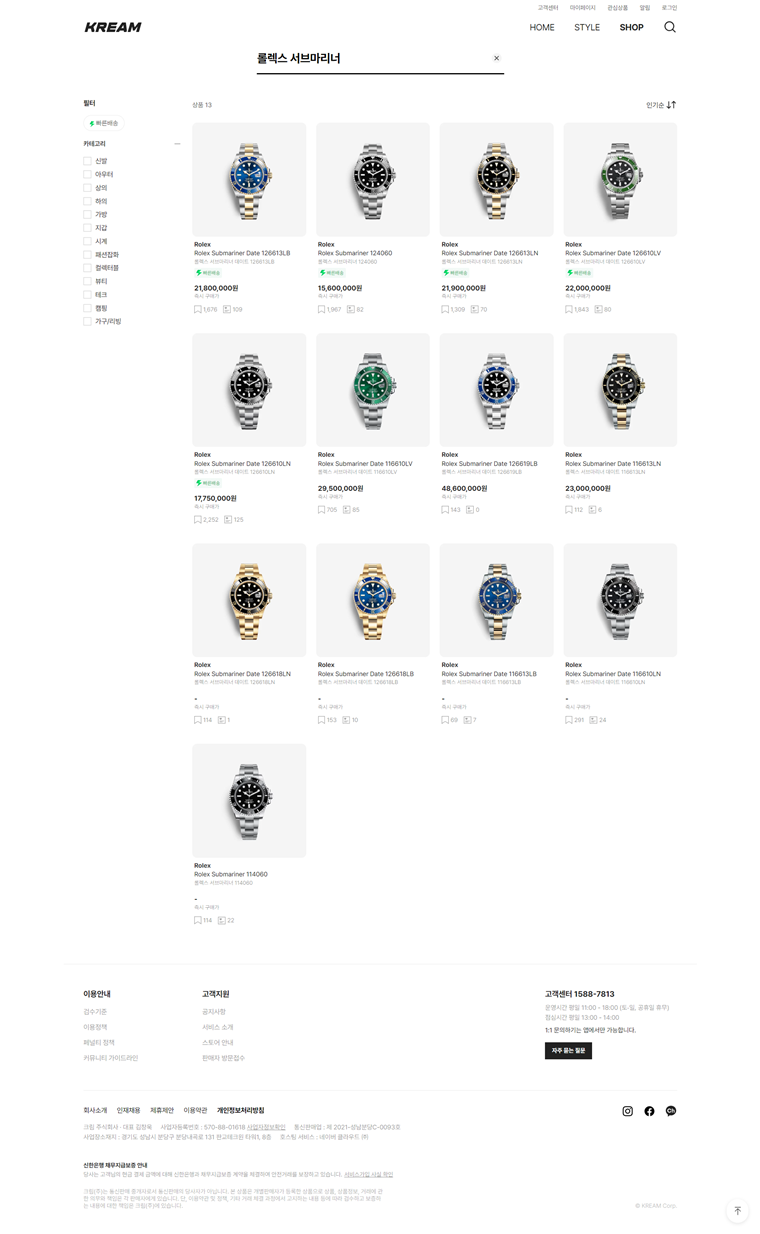Image resolution: width=760 pixels, height=1234 pixels.
Task: Check the 가구/리빙 category checkbox
Action: (87, 322)
